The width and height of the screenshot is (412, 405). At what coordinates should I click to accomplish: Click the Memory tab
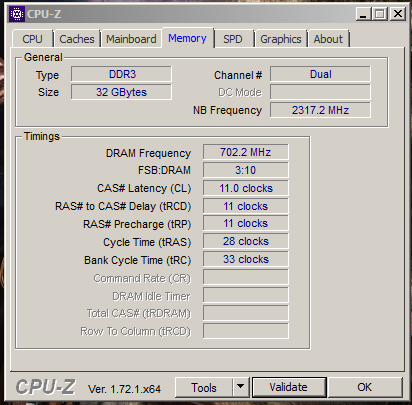coord(187,38)
